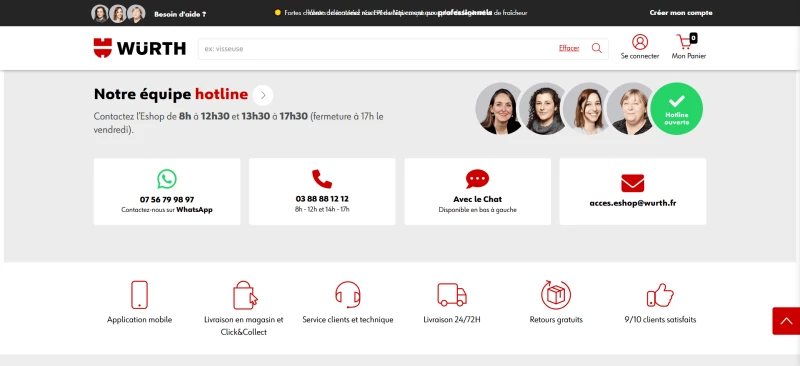Click the green Hotline ouverte badge

(x=677, y=109)
